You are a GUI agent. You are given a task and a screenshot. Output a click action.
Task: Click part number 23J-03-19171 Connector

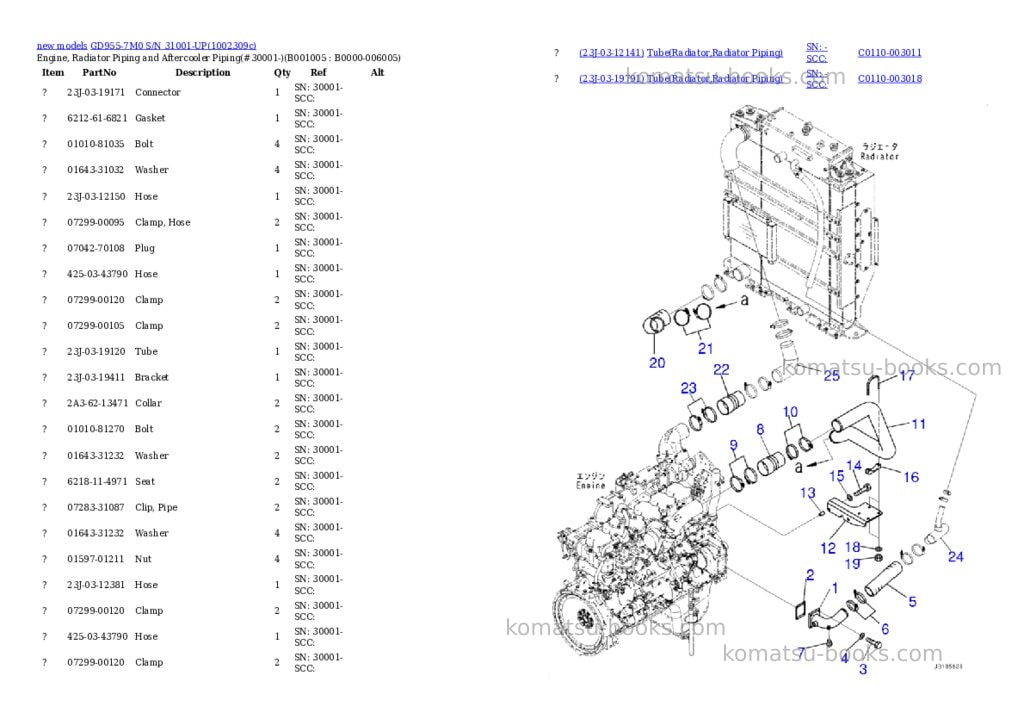pyautogui.click(x=95, y=93)
